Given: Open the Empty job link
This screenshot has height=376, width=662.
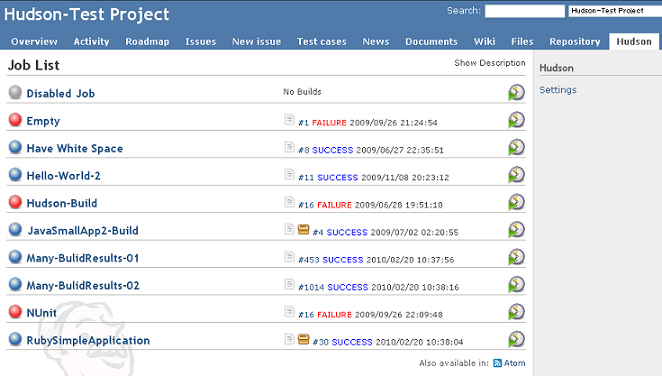Looking at the screenshot, I should 43,121.
